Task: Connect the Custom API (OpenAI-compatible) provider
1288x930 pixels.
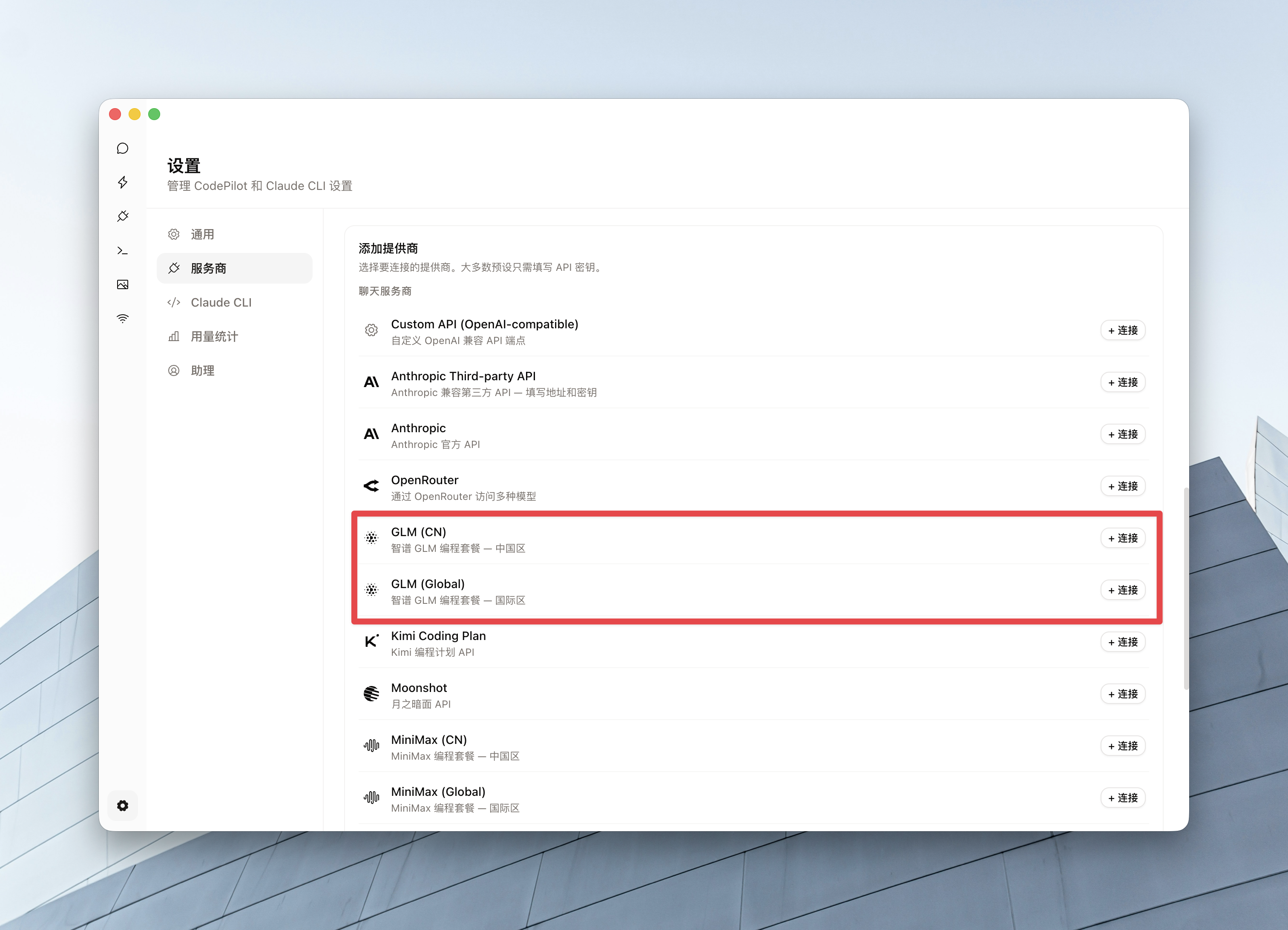Action: [1123, 330]
